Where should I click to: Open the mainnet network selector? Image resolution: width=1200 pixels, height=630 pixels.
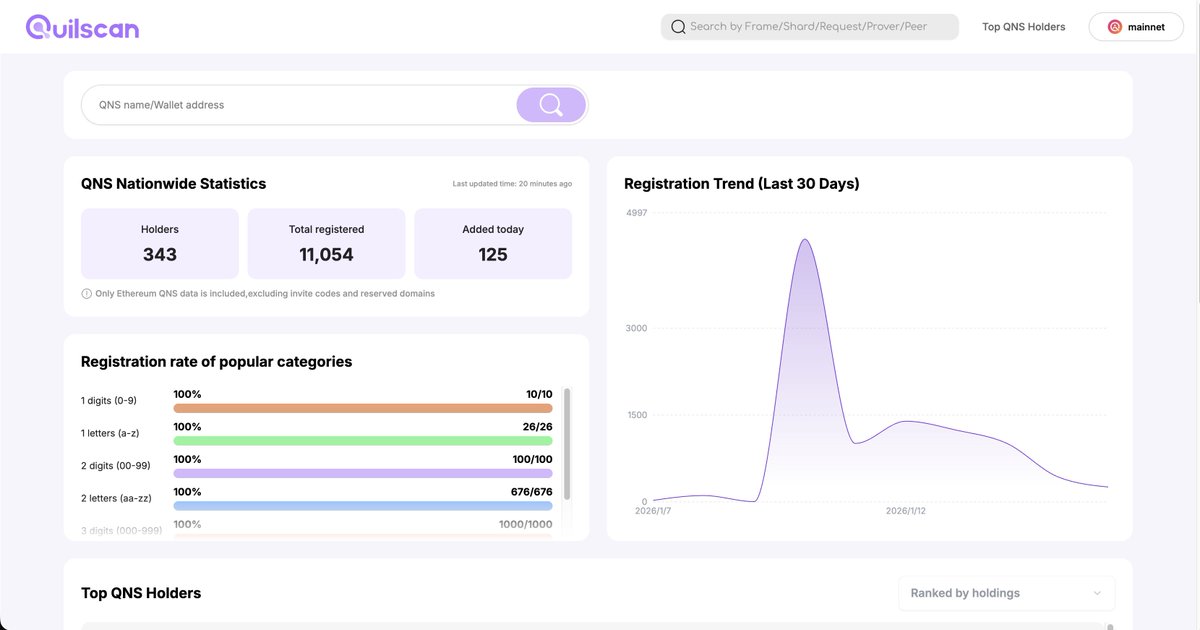(x=1136, y=27)
